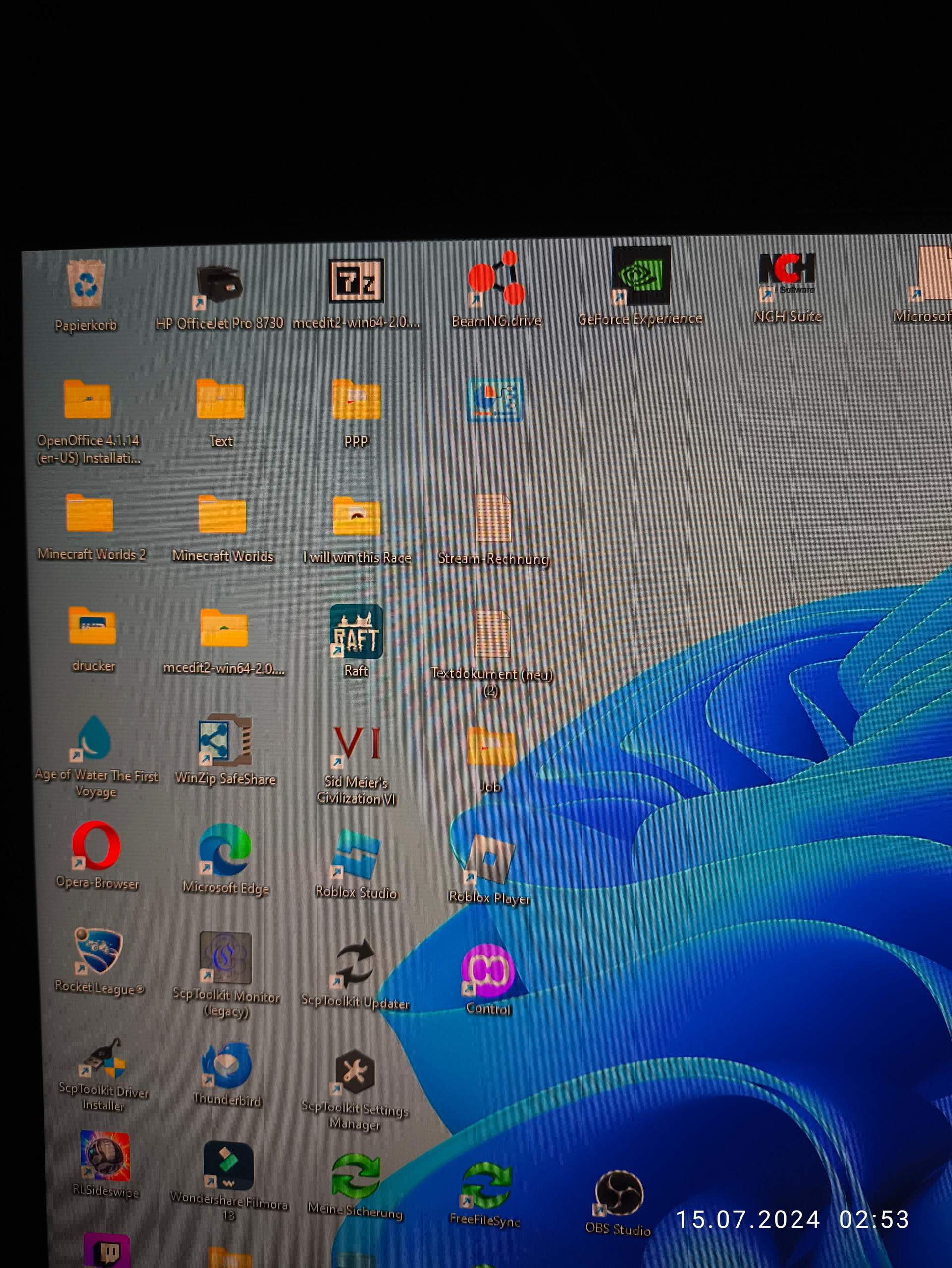The image size is (952, 1268).
Task: Open the OpenOffice 4.1.14 installation folder
Action: click(x=87, y=400)
